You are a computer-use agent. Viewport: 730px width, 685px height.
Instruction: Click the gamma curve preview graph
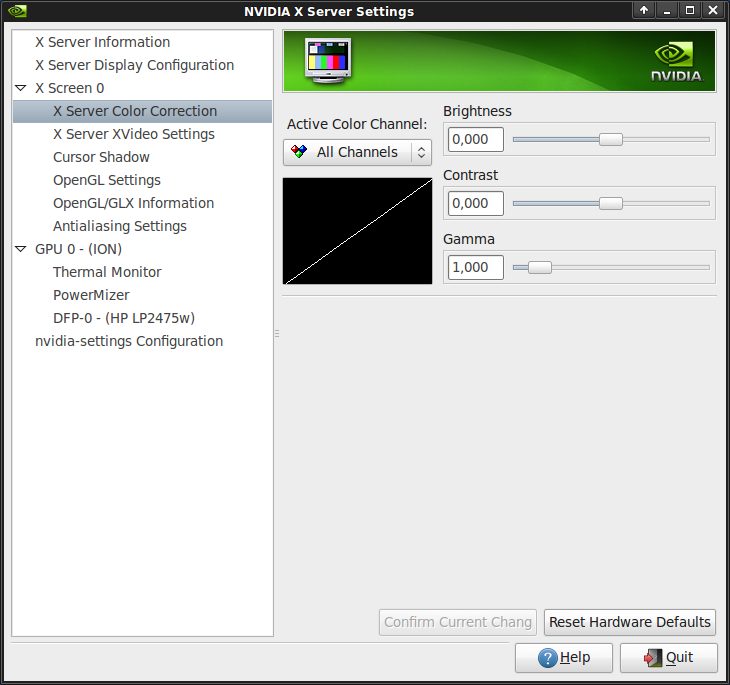358,231
